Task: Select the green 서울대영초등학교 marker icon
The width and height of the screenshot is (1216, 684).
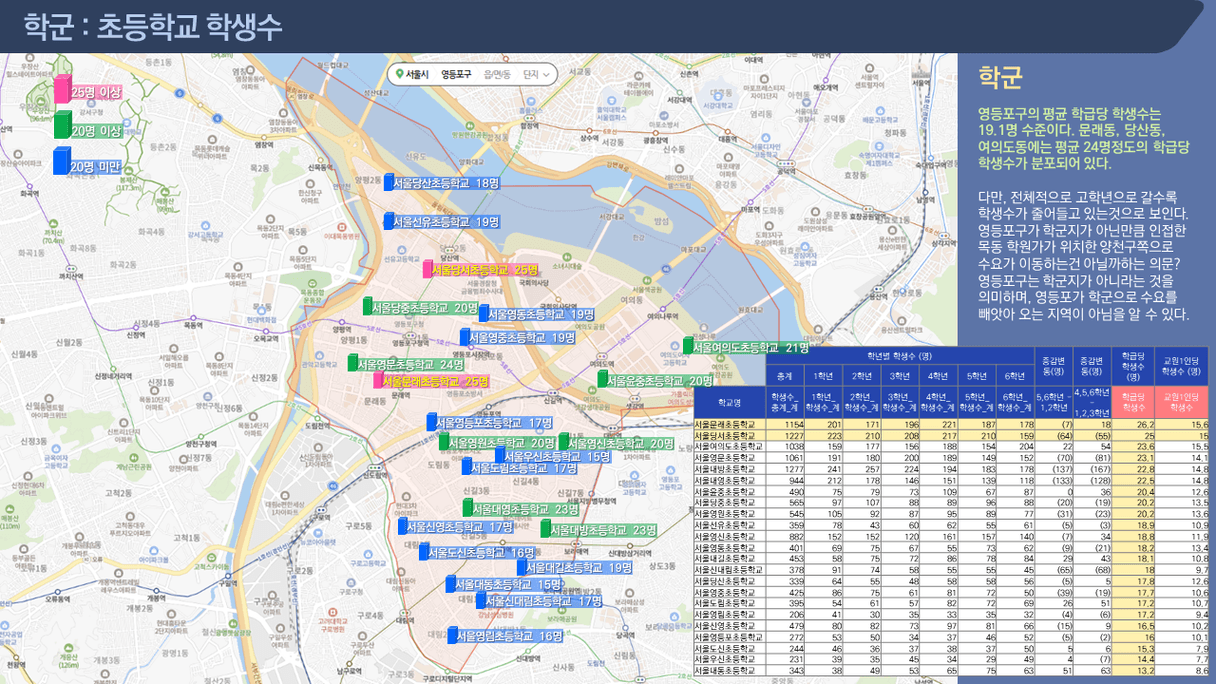Action: 468,508
